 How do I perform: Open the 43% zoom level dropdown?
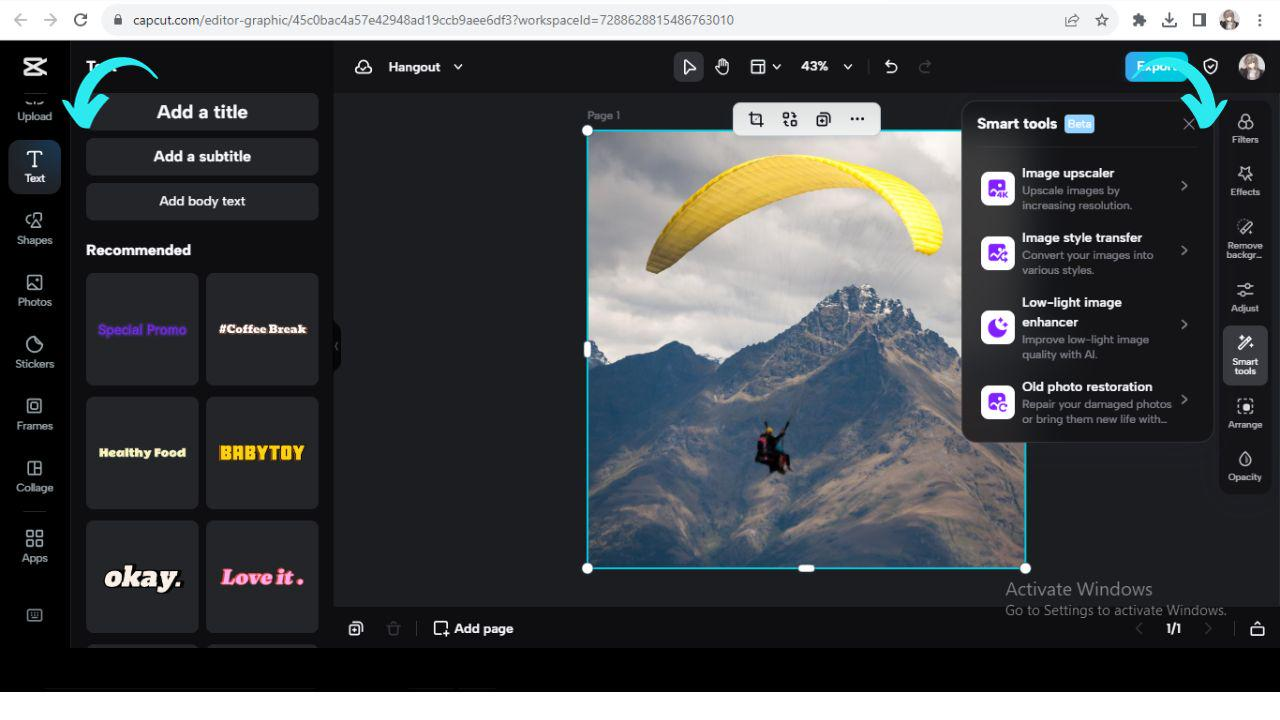pos(827,67)
